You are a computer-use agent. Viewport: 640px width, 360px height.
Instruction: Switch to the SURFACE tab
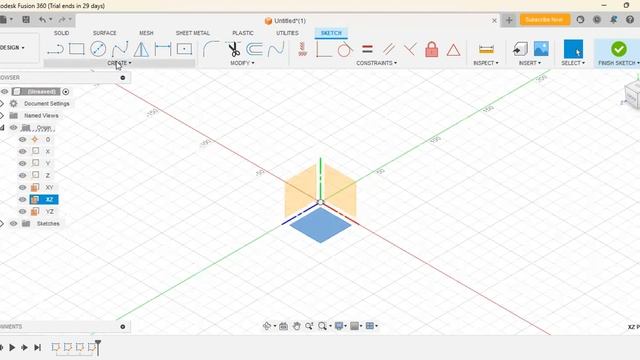click(104, 33)
